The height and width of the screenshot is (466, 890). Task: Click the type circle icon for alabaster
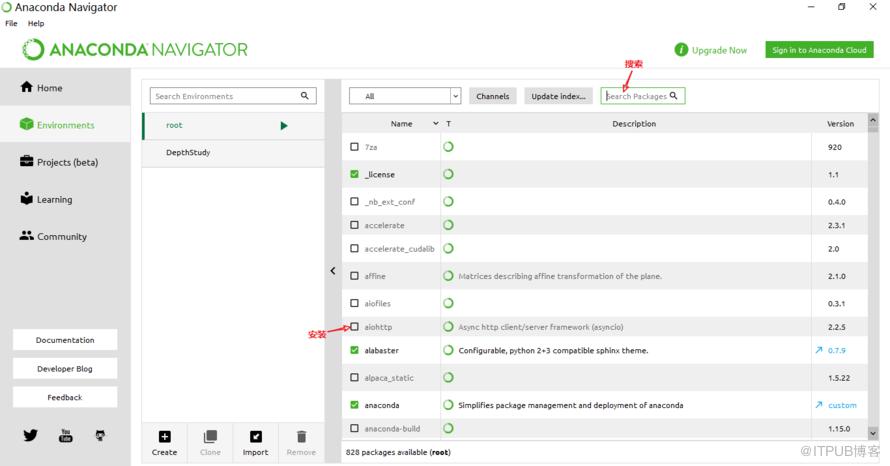448,350
